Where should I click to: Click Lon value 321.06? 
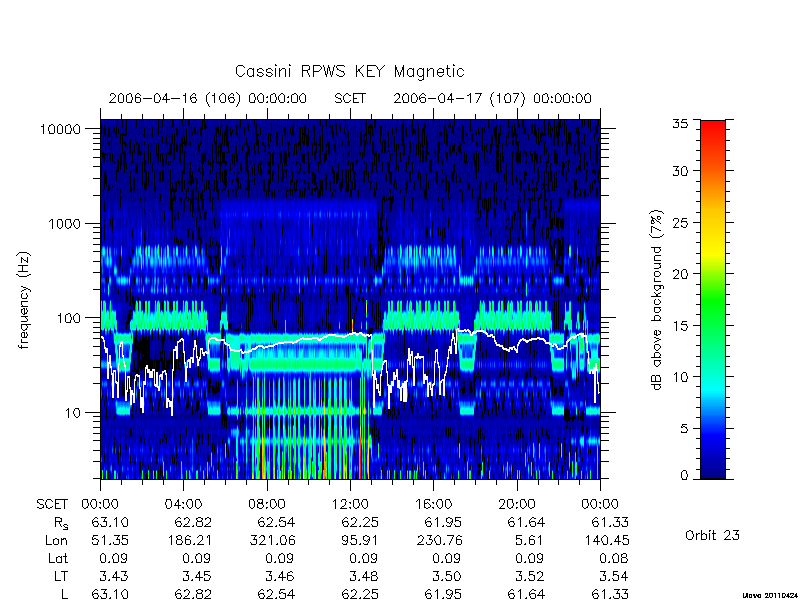tap(272, 540)
